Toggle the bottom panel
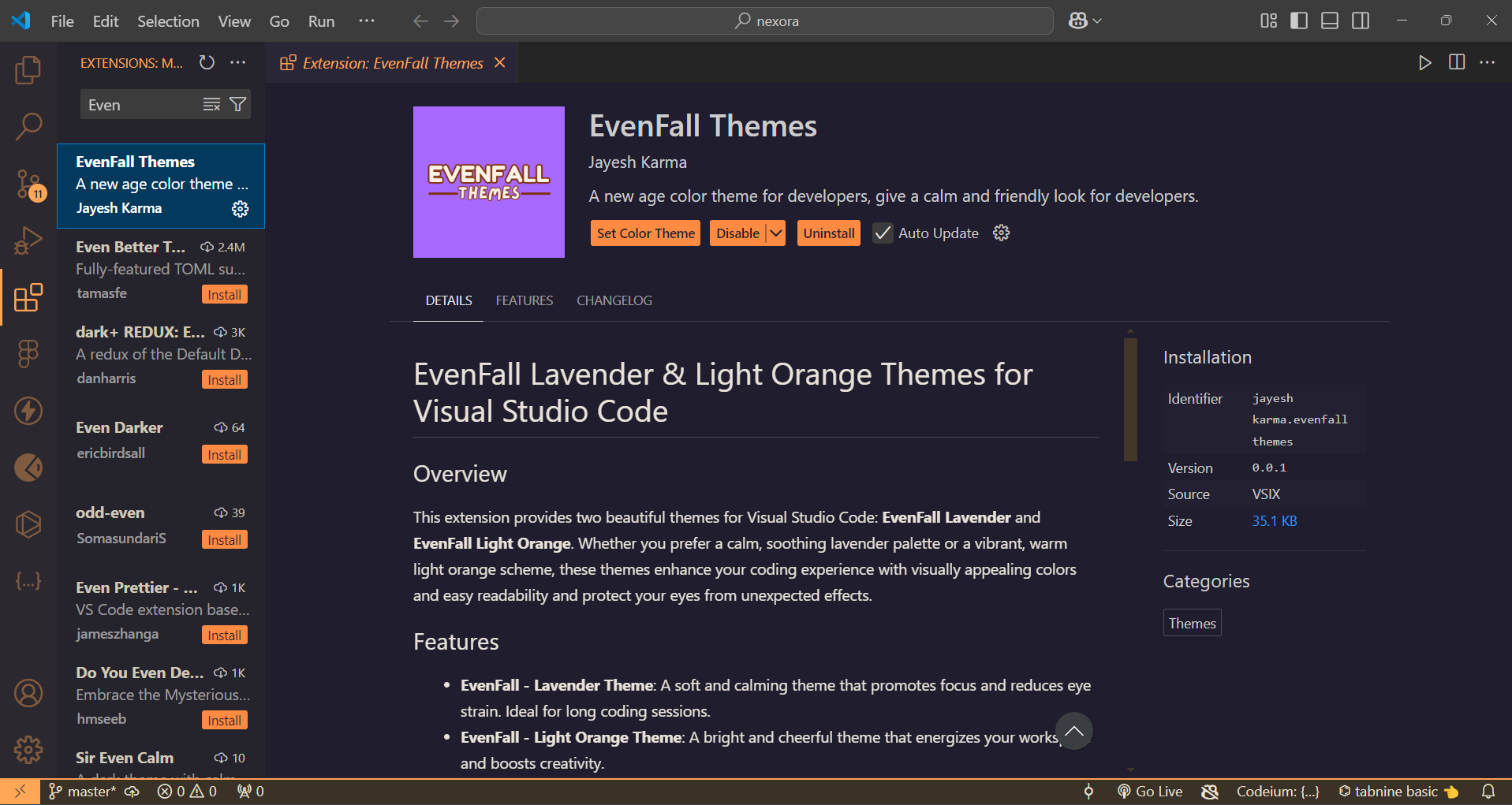 pyautogui.click(x=1330, y=21)
